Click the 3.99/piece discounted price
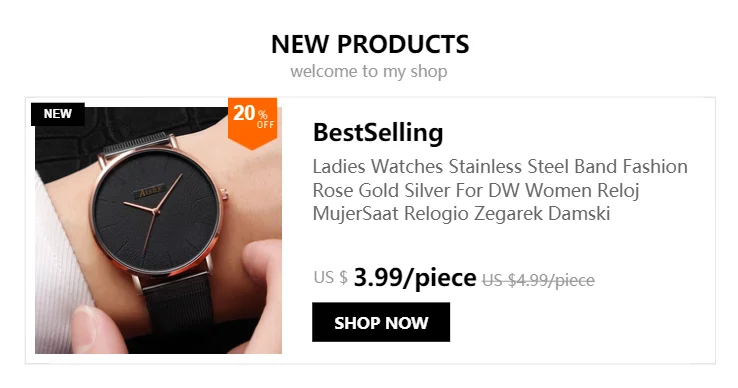The image size is (738, 388). pyautogui.click(x=415, y=277)
